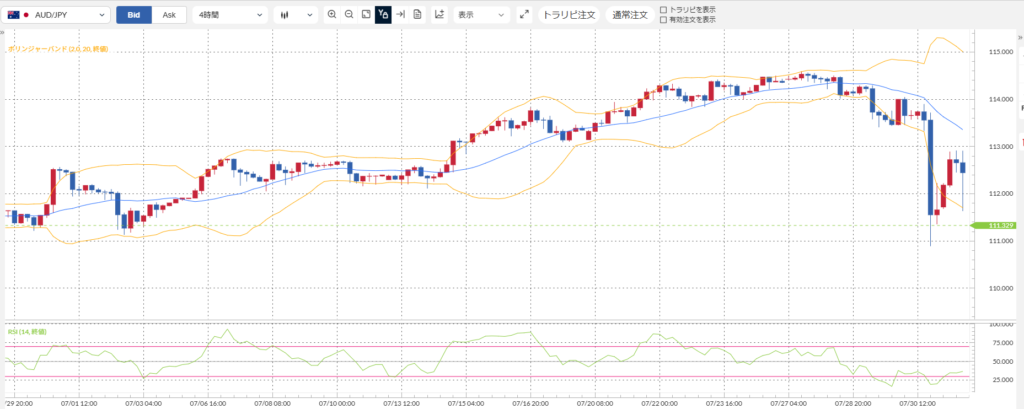Expand right panel with double-chevron

[1021, 39]
